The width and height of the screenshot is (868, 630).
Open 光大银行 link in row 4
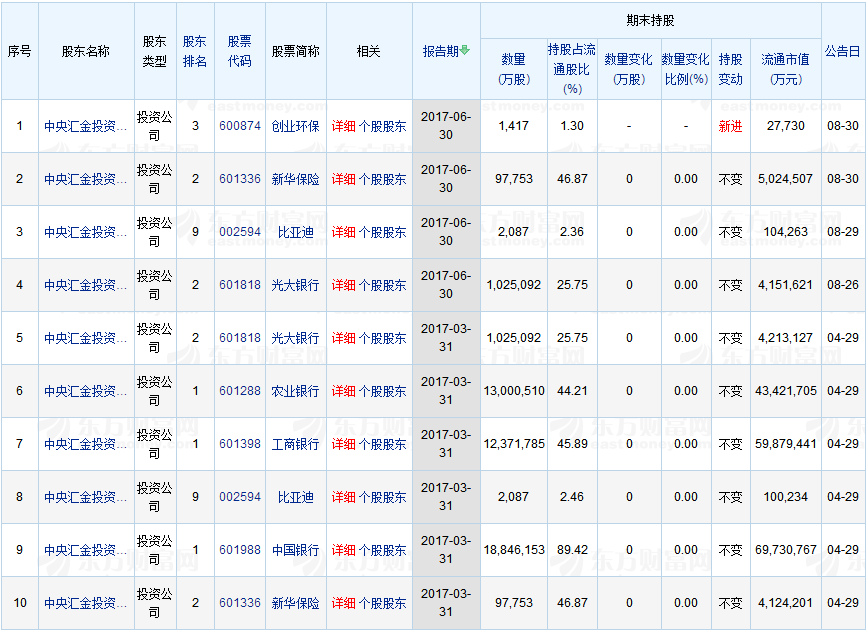(296, 285)
